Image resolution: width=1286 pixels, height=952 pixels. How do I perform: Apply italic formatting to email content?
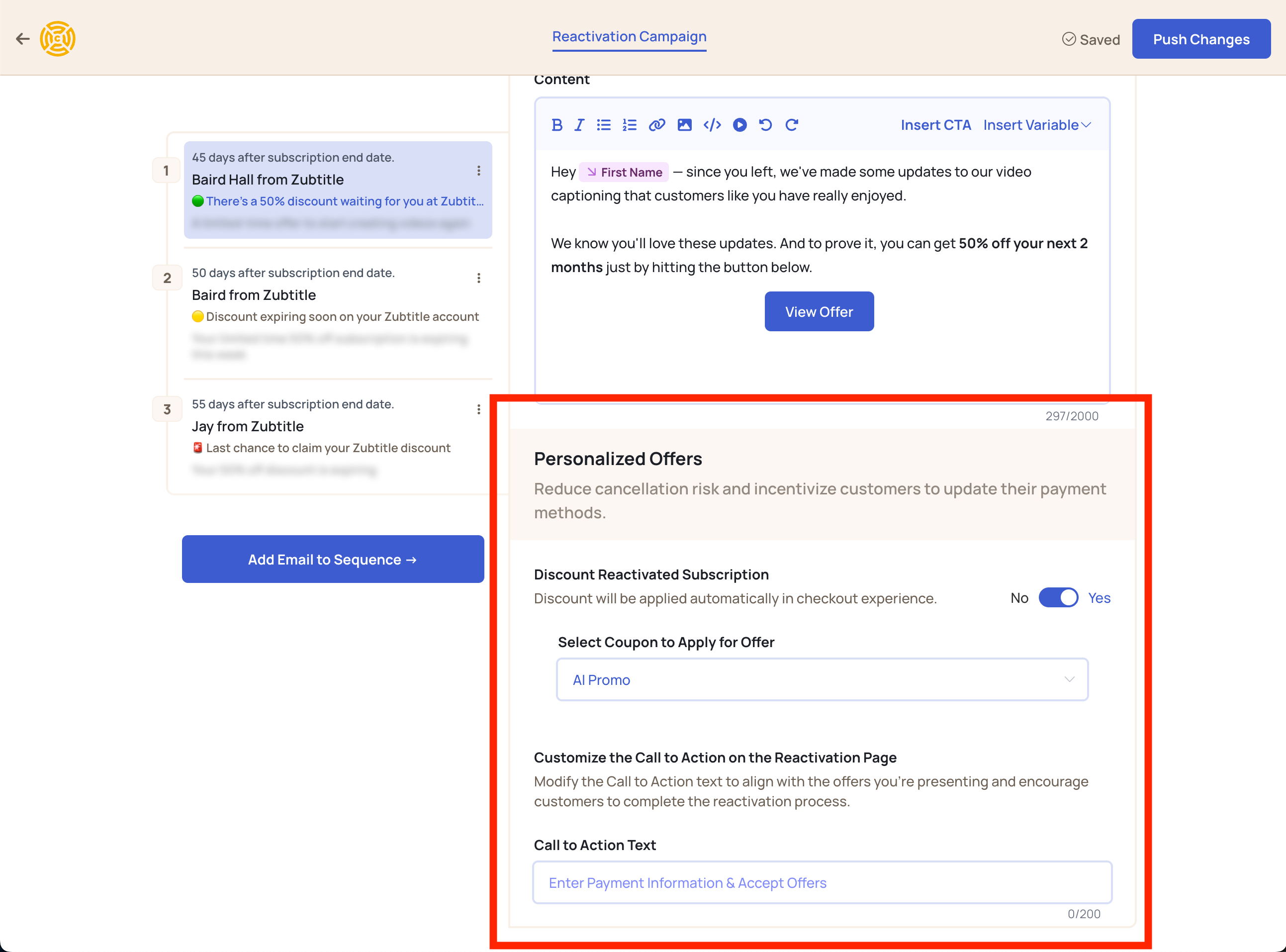point(579,125)
